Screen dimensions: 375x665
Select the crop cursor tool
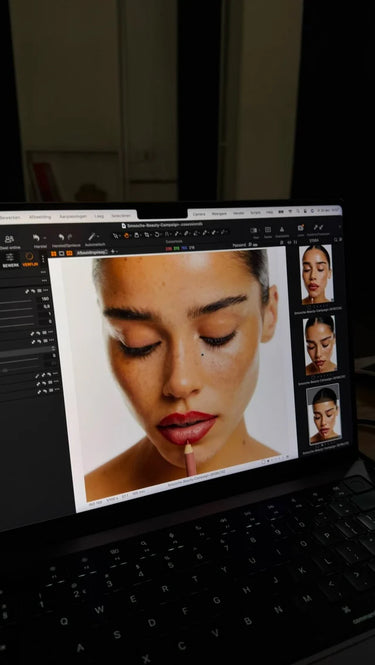(147, 234)
